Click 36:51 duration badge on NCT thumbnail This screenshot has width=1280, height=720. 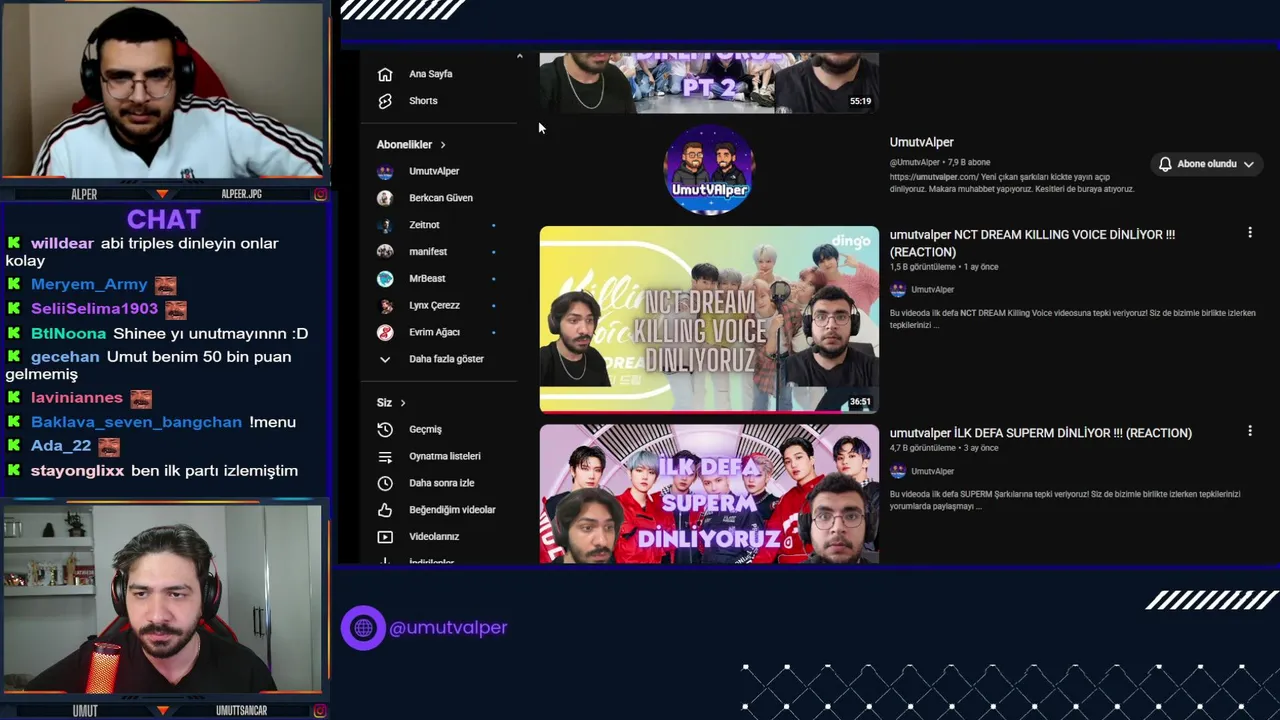click(860, 402)
